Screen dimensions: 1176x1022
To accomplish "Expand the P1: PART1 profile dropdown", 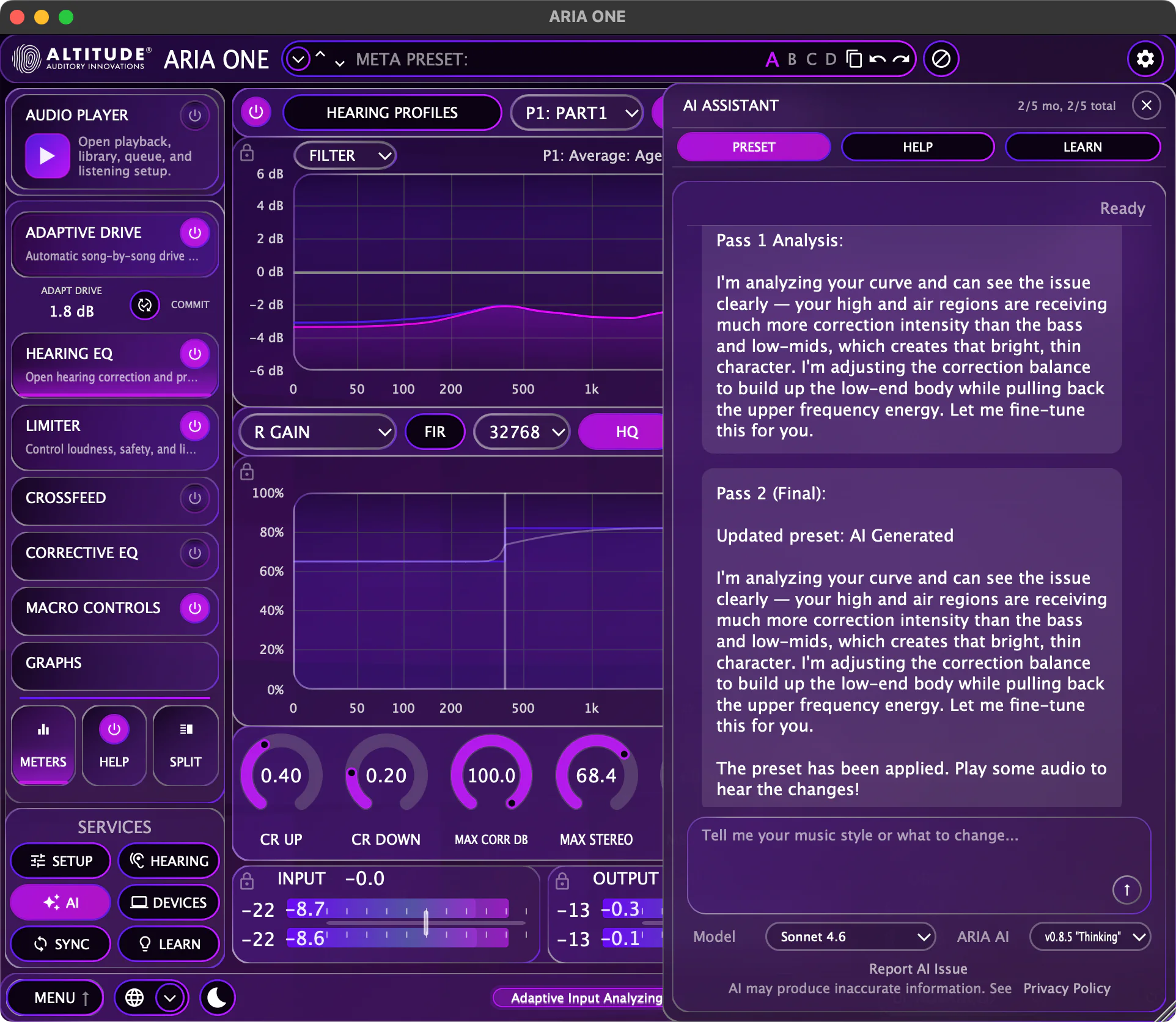I will pos(577,112).
